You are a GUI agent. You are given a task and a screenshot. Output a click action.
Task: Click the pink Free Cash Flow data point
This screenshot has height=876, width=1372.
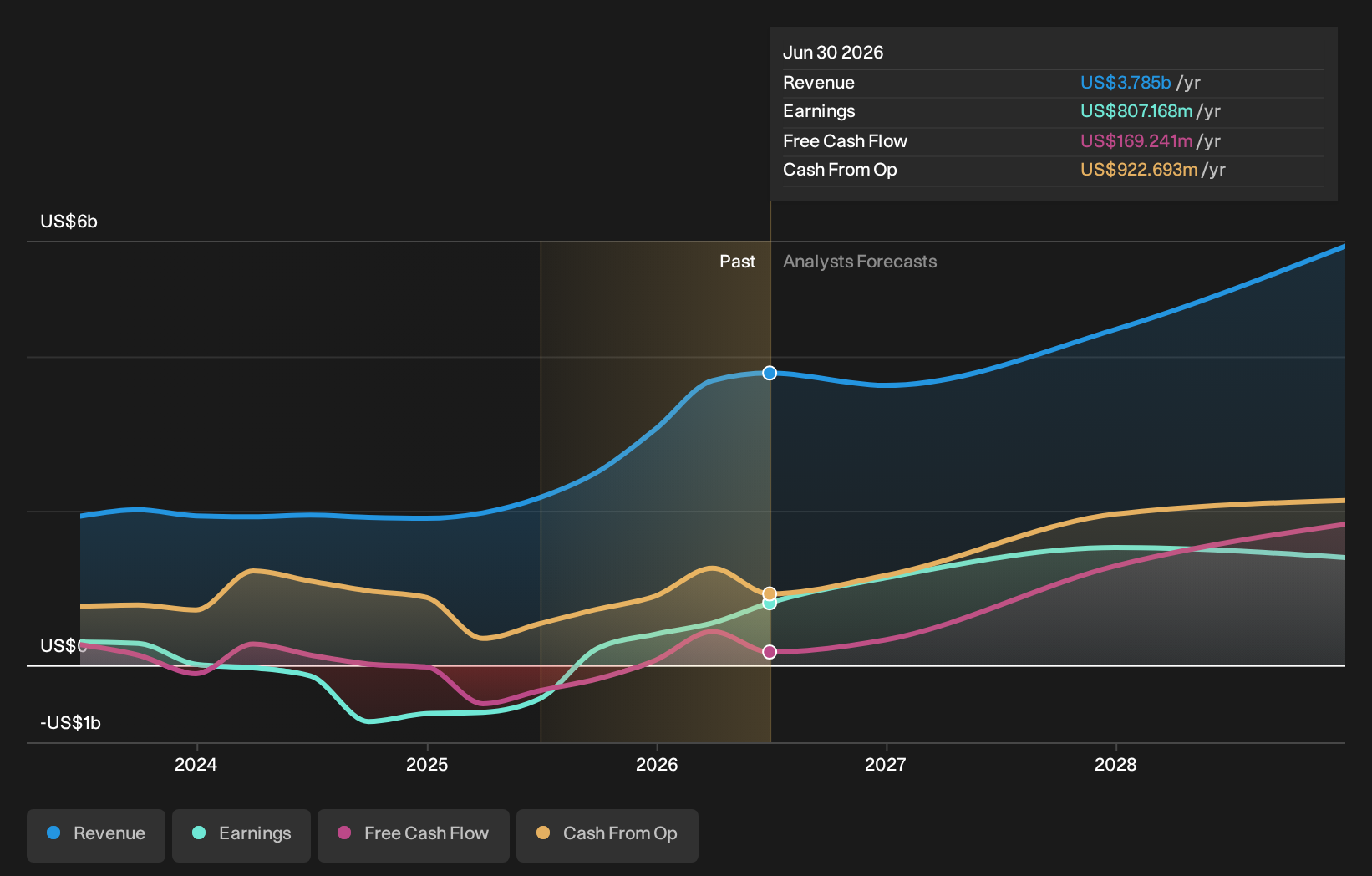pyautogui.click(x=770, y=652)
